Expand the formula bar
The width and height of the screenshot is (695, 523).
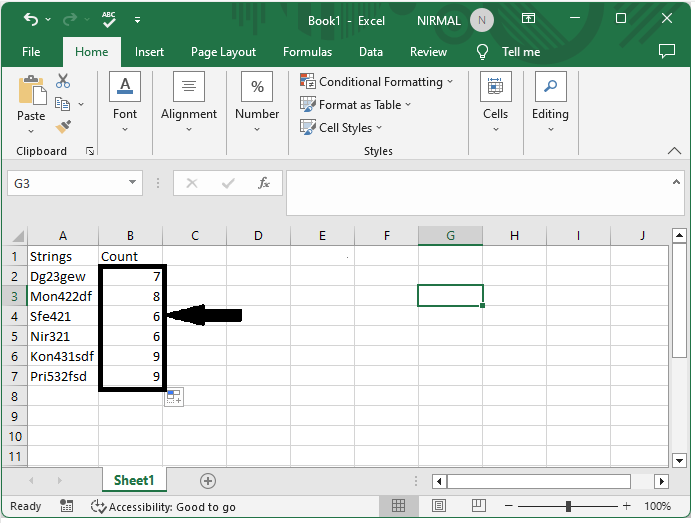tap(676, 182)
